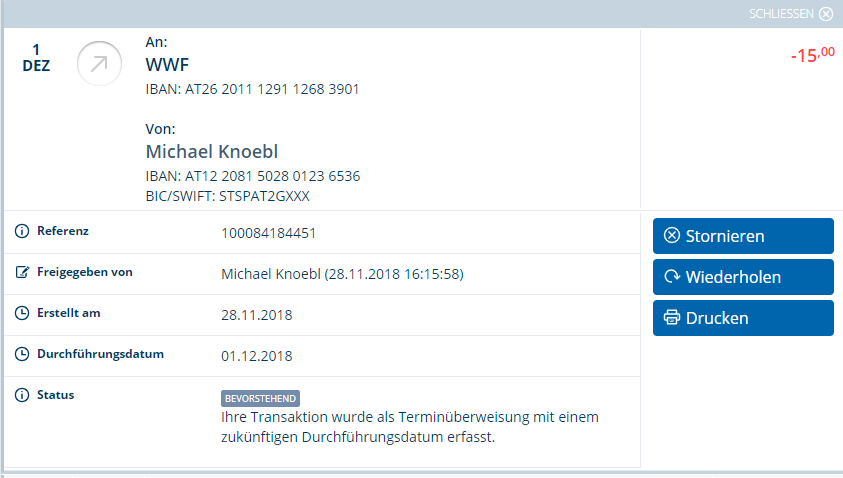The width and height of the screenshot is (843, 478).
Task: Click the Erstellt am clock icon
Action: 22,313
